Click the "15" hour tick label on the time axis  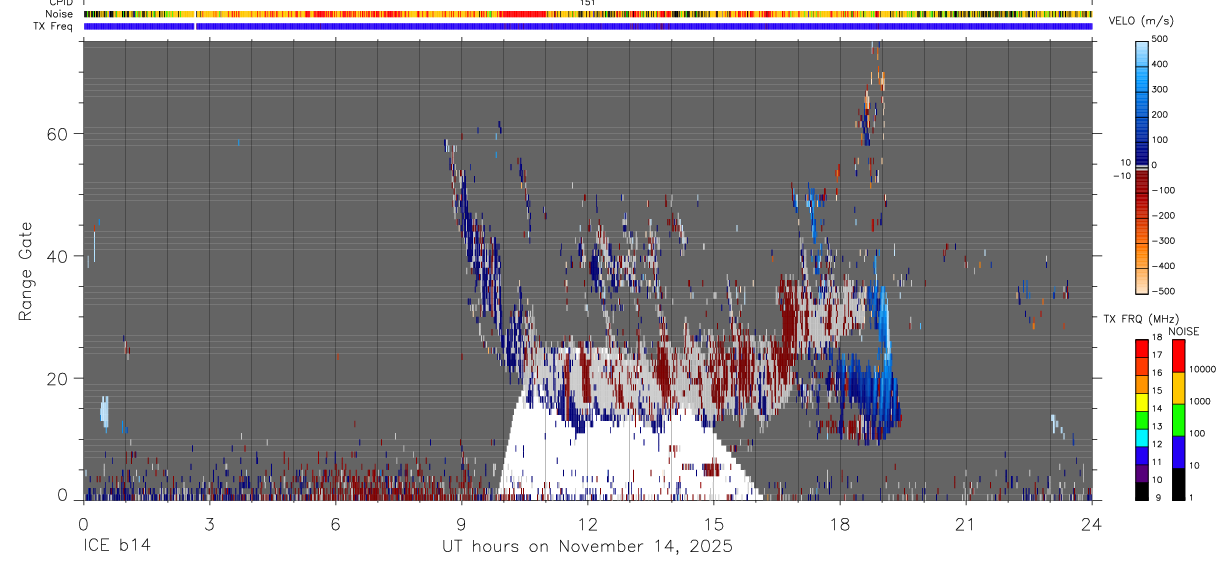point(714,524)
